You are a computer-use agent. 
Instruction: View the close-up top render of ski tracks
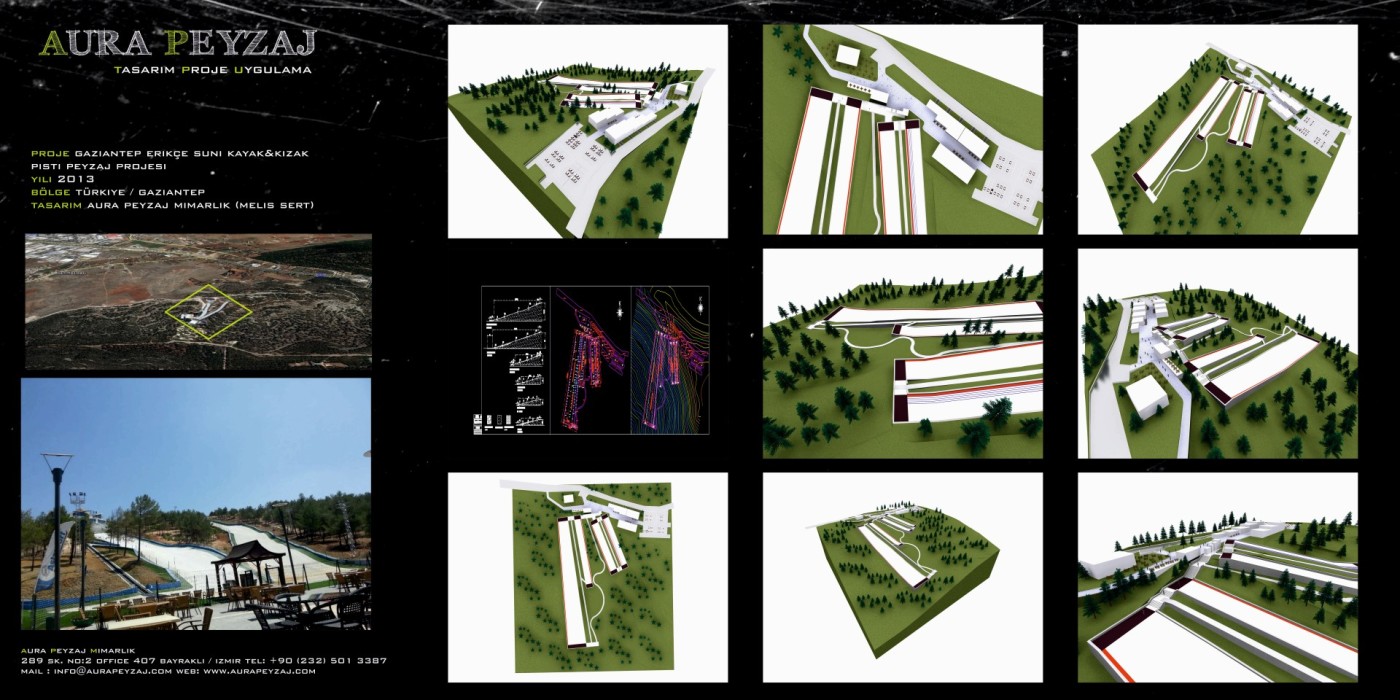point(902,129)
